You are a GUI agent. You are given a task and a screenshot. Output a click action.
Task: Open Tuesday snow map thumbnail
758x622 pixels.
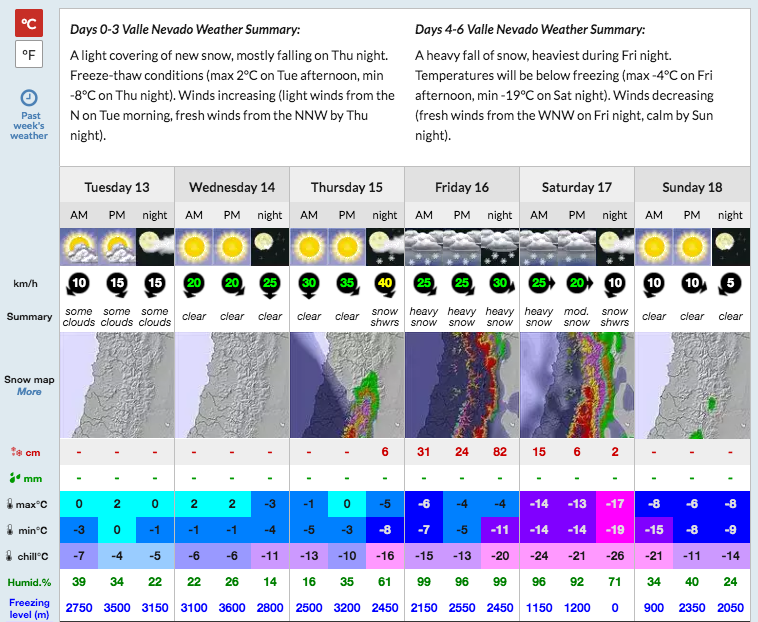(117, 385)
